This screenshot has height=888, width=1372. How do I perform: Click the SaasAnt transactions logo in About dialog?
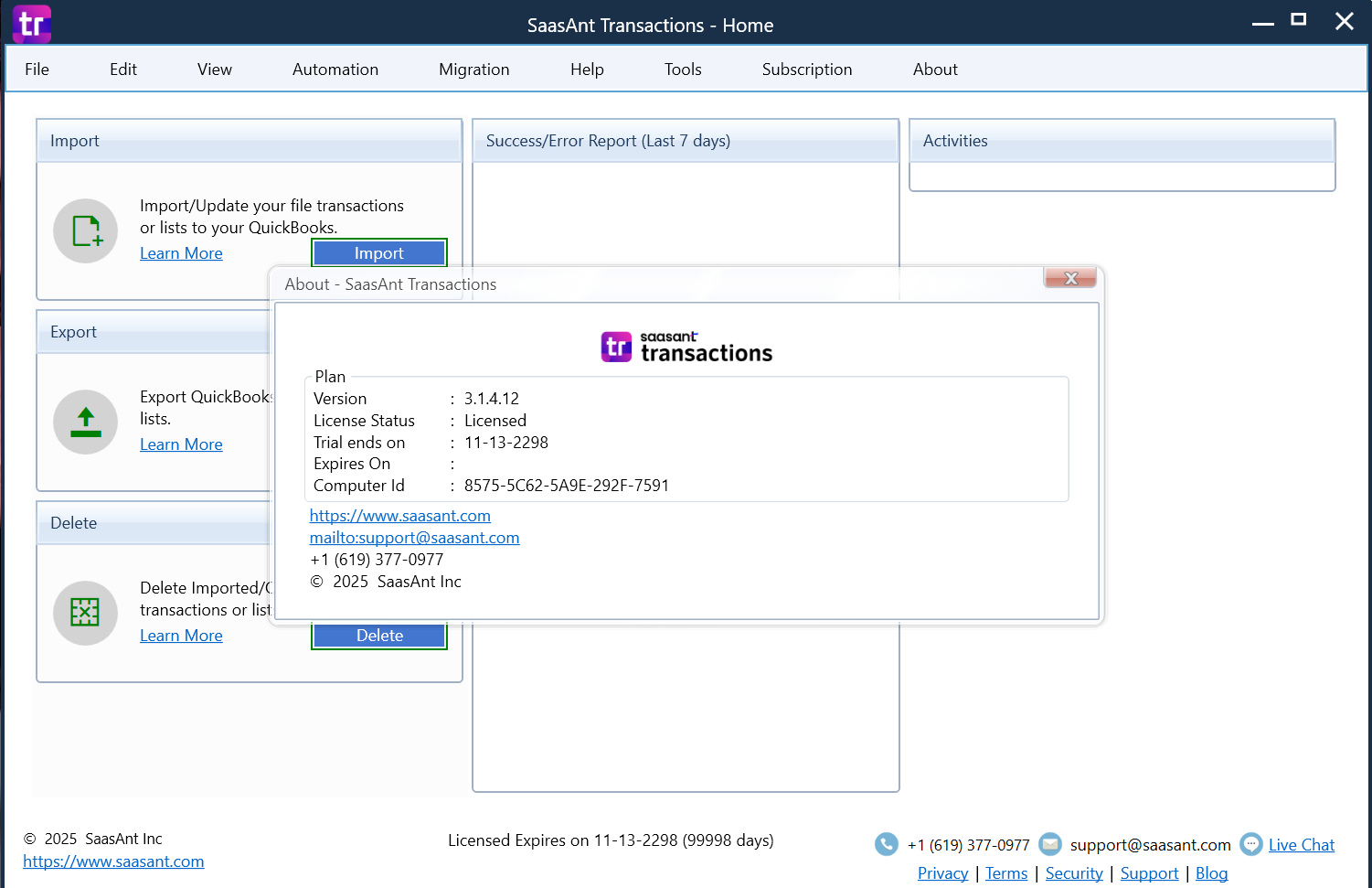tap(686, 348)
